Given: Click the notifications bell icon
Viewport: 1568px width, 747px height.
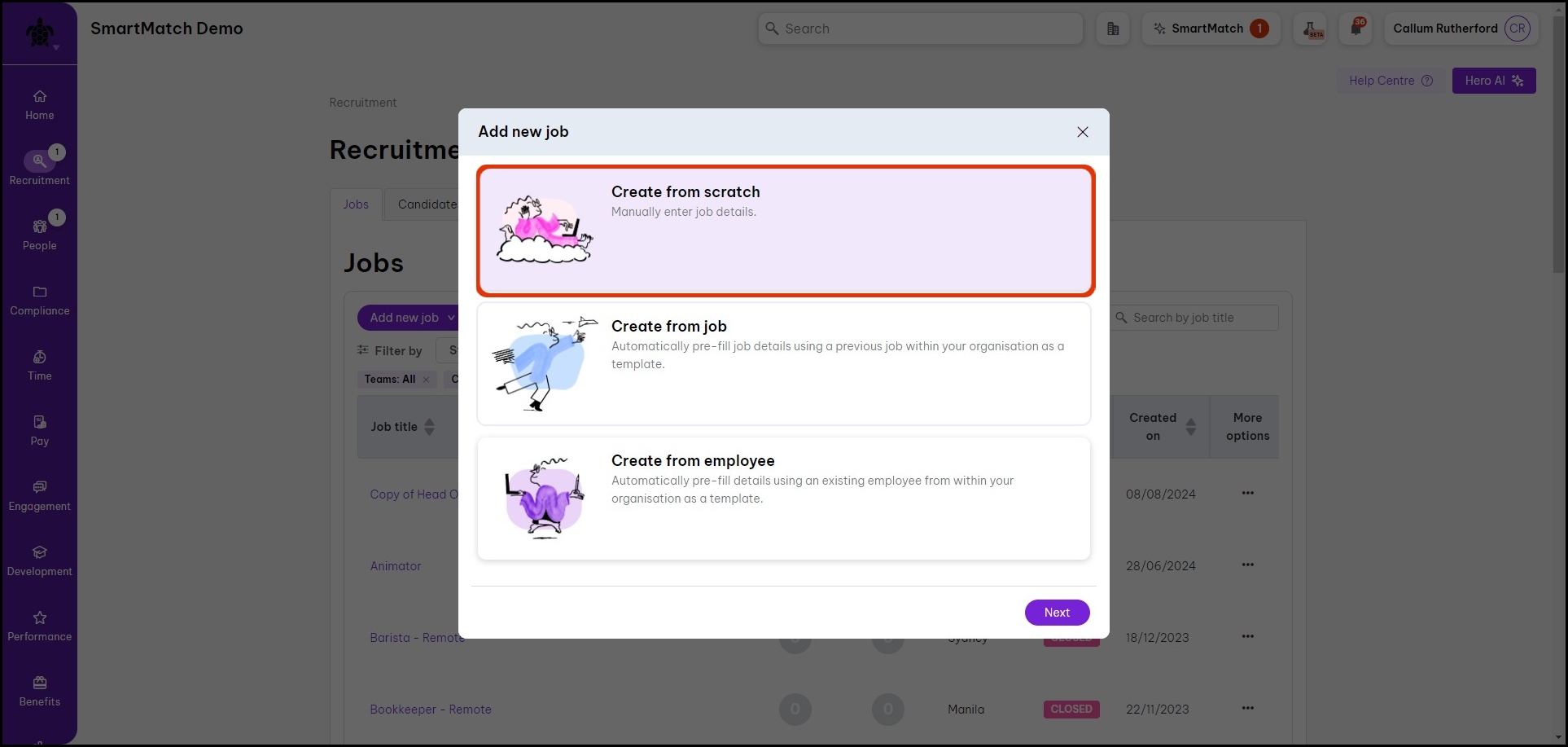Looking at the screenshot, I should coord(1356,29).
